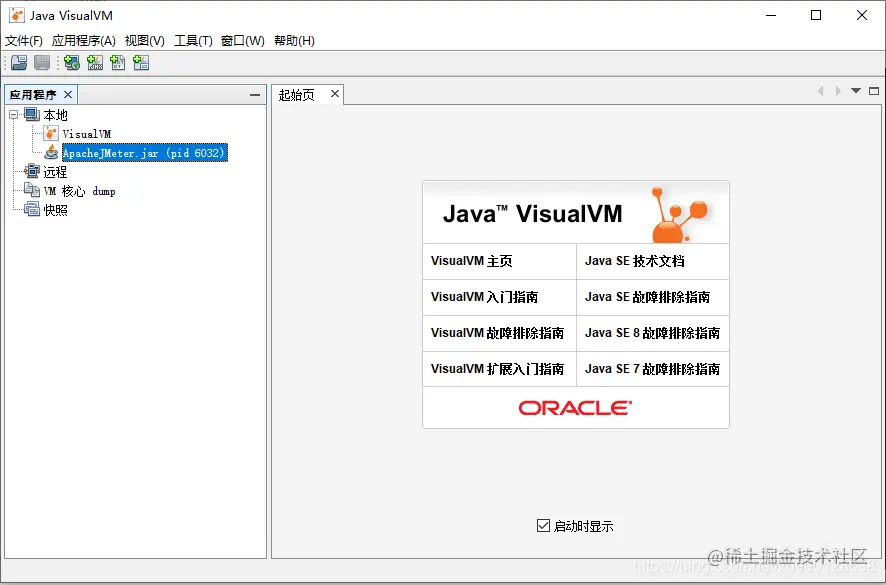Open the 工具(T) menu
The width and height of the screenshot is (886, 585).
(x=193, y=41)
